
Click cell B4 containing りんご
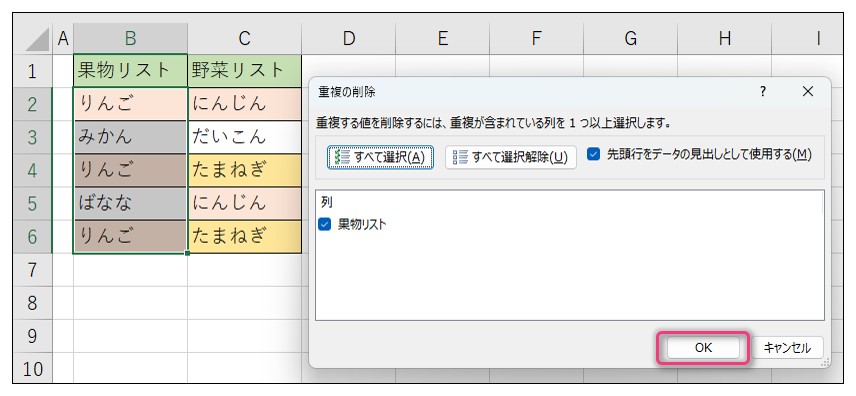[130, 170]
